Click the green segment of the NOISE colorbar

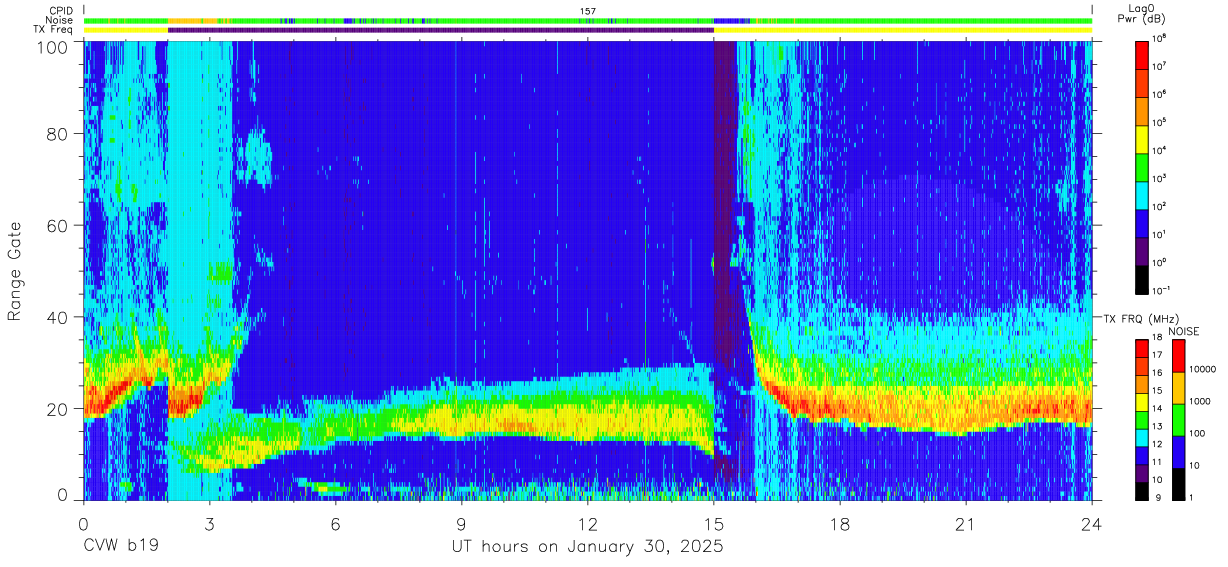pyautogui.click(x=1178, y=418)
